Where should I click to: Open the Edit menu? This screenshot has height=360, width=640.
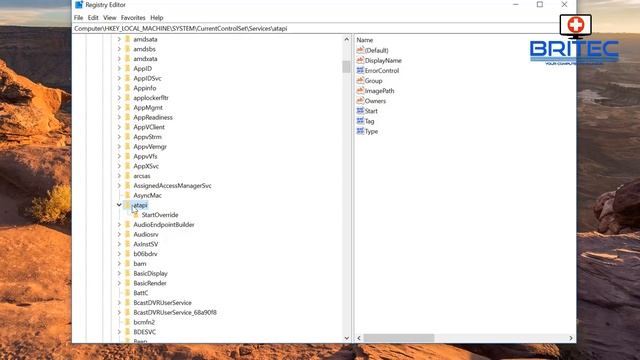(x=93, y=18)
